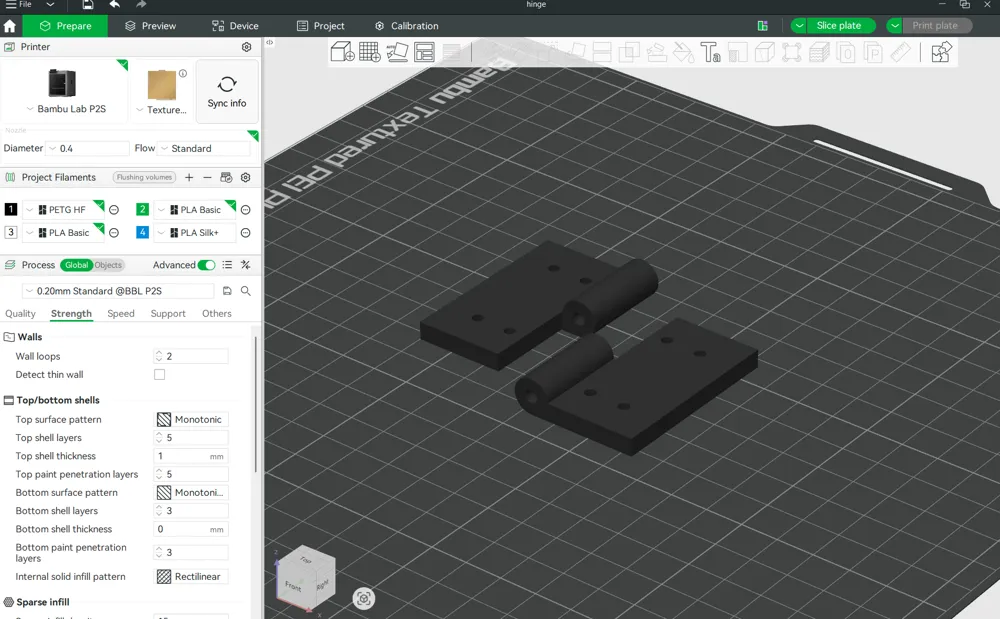Open the Calibration tab
Viewport: 1000px width, 619px height.
(x=406, y=26)
